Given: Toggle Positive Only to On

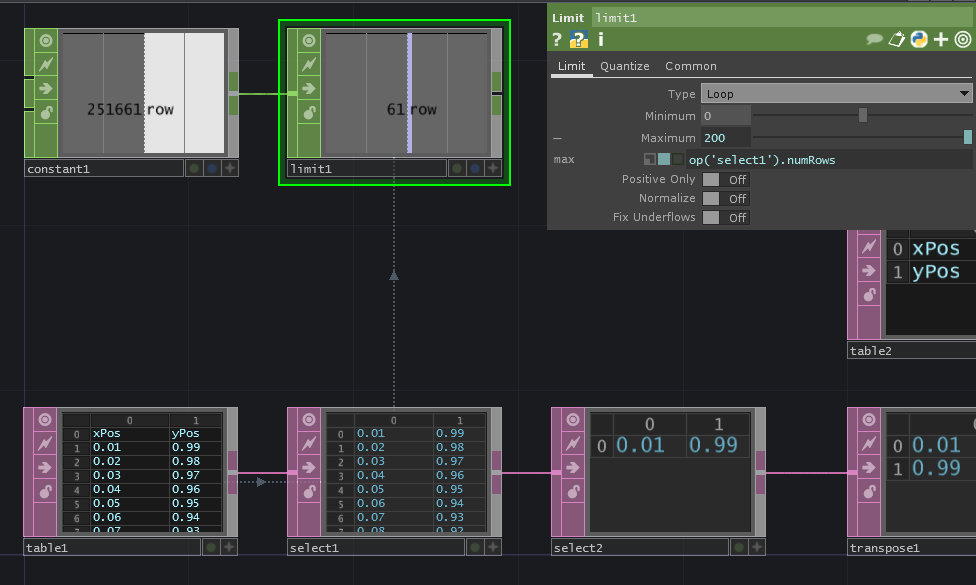Looking at the screenshot, I should (x=725, y=180).
